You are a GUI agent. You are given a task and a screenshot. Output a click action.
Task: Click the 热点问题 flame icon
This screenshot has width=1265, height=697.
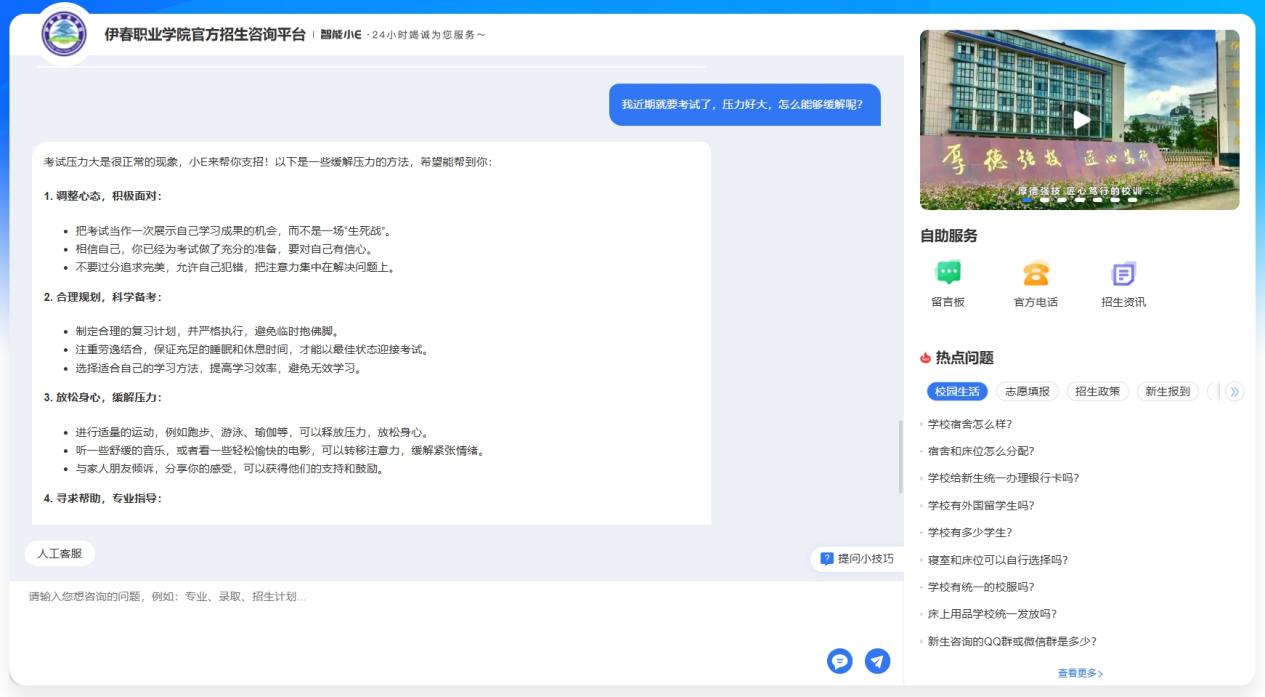pos(925,358)
